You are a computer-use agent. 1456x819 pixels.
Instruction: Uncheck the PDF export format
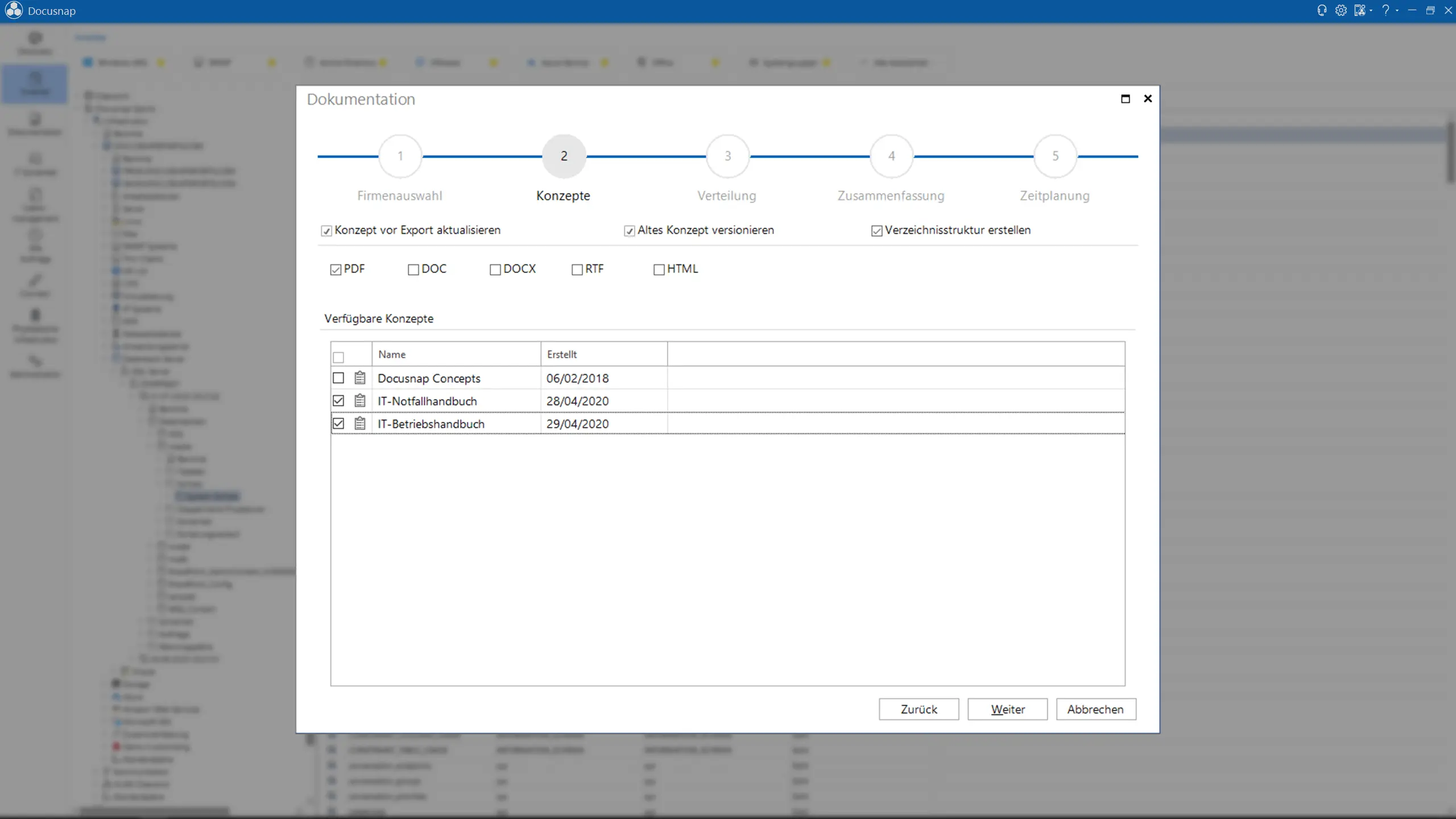[336, 270]
